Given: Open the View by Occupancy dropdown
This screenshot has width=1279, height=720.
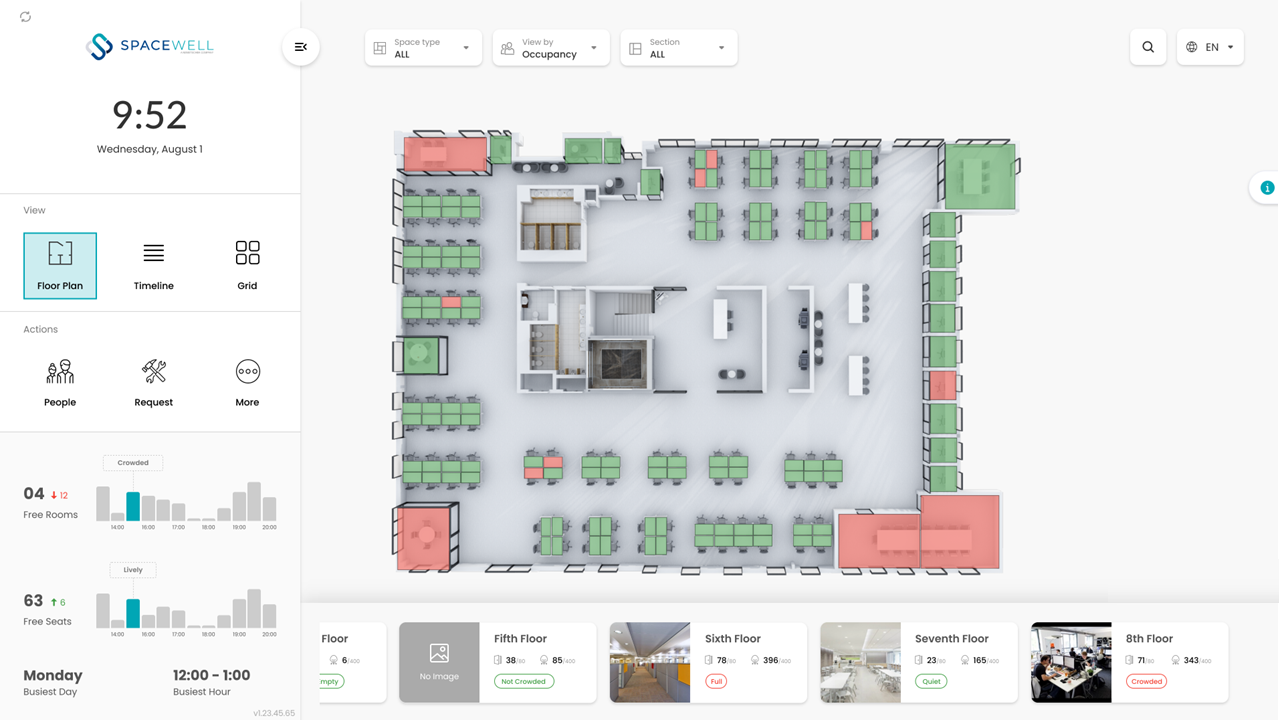Looking at the screenshot, I should [x=551, y=48].
